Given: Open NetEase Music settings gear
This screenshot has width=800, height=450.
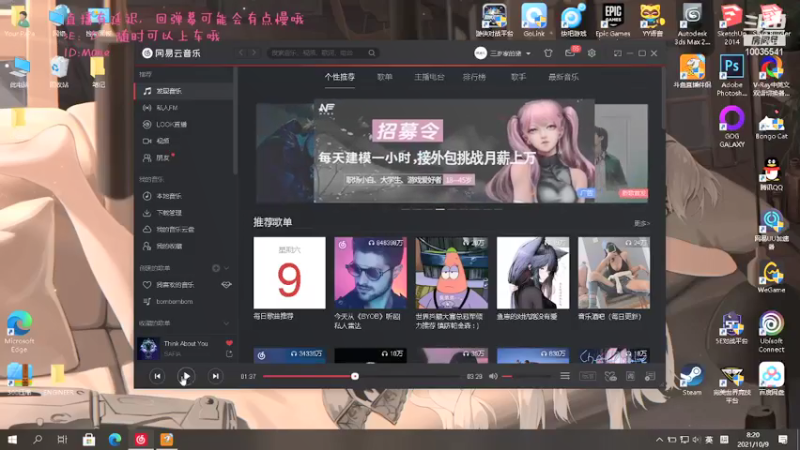Looking at the screenshot, I should tap(591, 53).
